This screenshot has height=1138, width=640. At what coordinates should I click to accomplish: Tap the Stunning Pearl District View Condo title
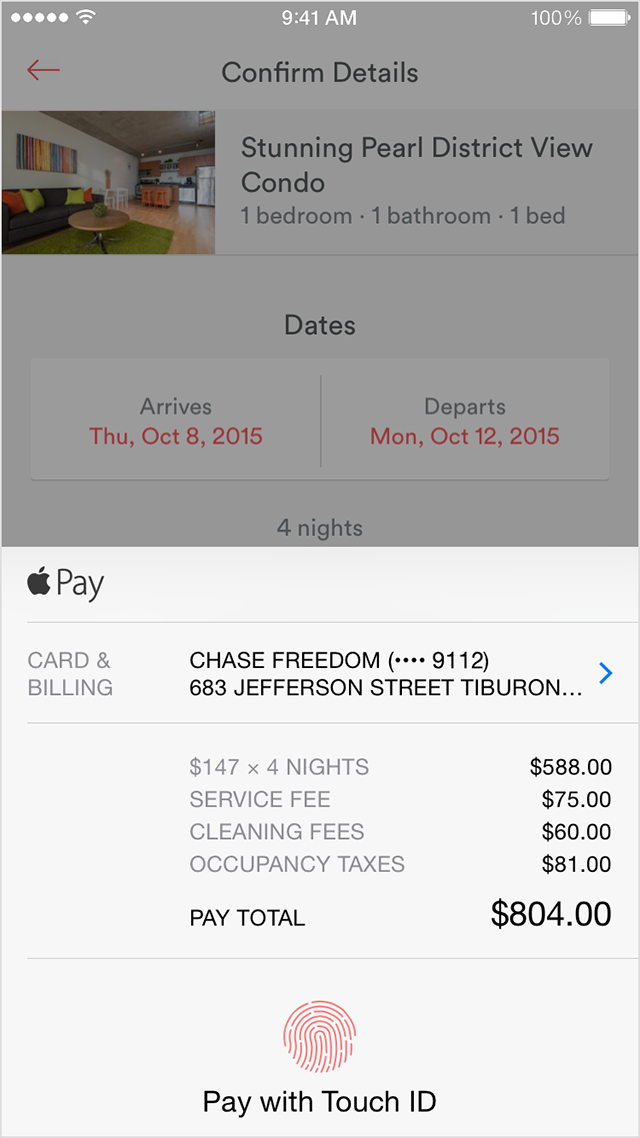pos(416,165)
